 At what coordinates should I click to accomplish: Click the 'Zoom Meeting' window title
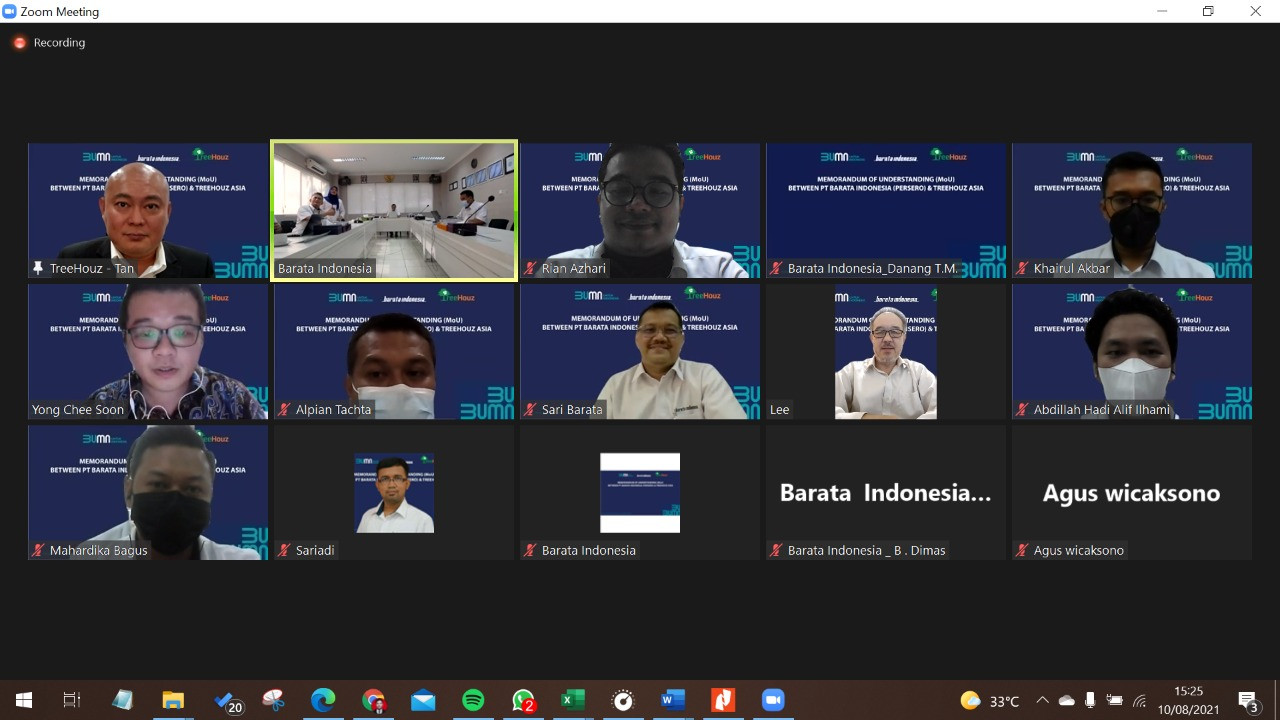[60, 12]
